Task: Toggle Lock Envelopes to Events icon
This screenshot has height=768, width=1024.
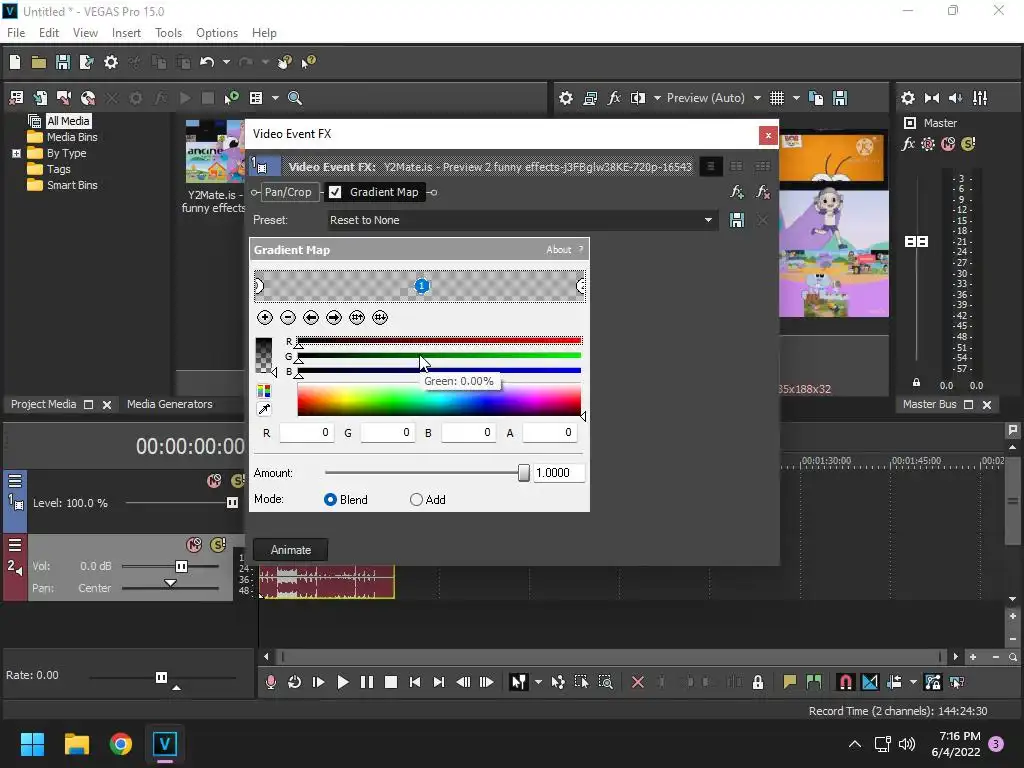Action: coord(933,682)
